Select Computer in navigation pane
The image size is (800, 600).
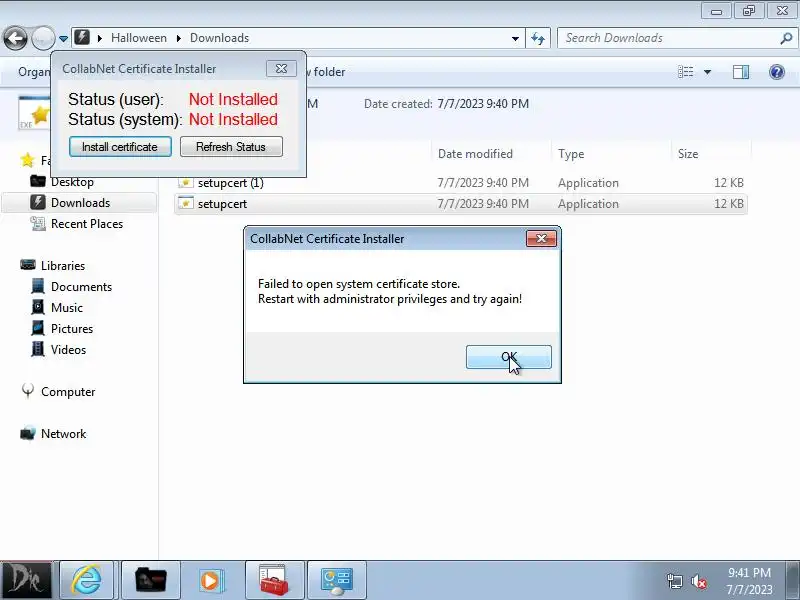click(x=68, y=391)
